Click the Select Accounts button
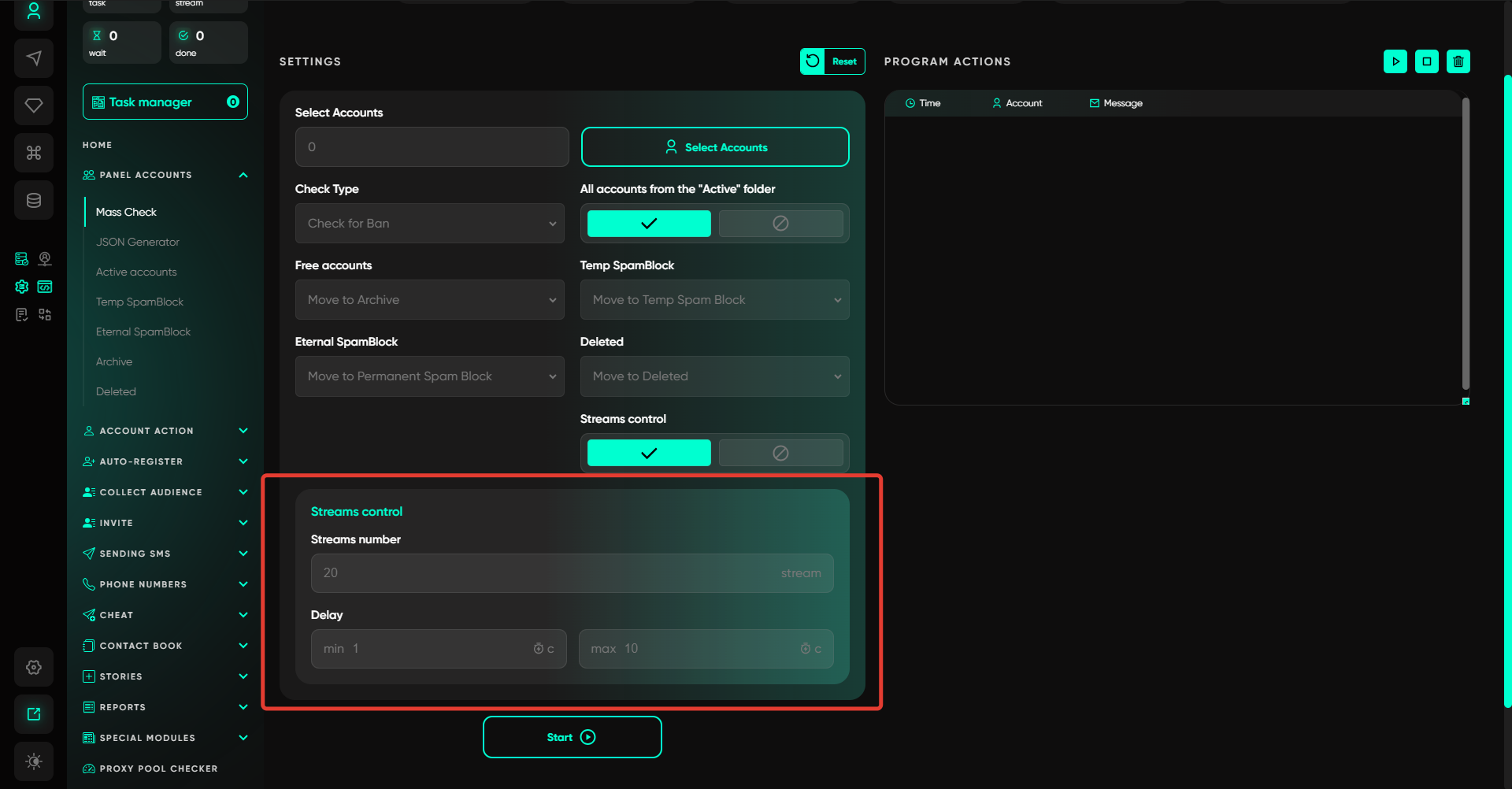 click(x=714, y=147)
